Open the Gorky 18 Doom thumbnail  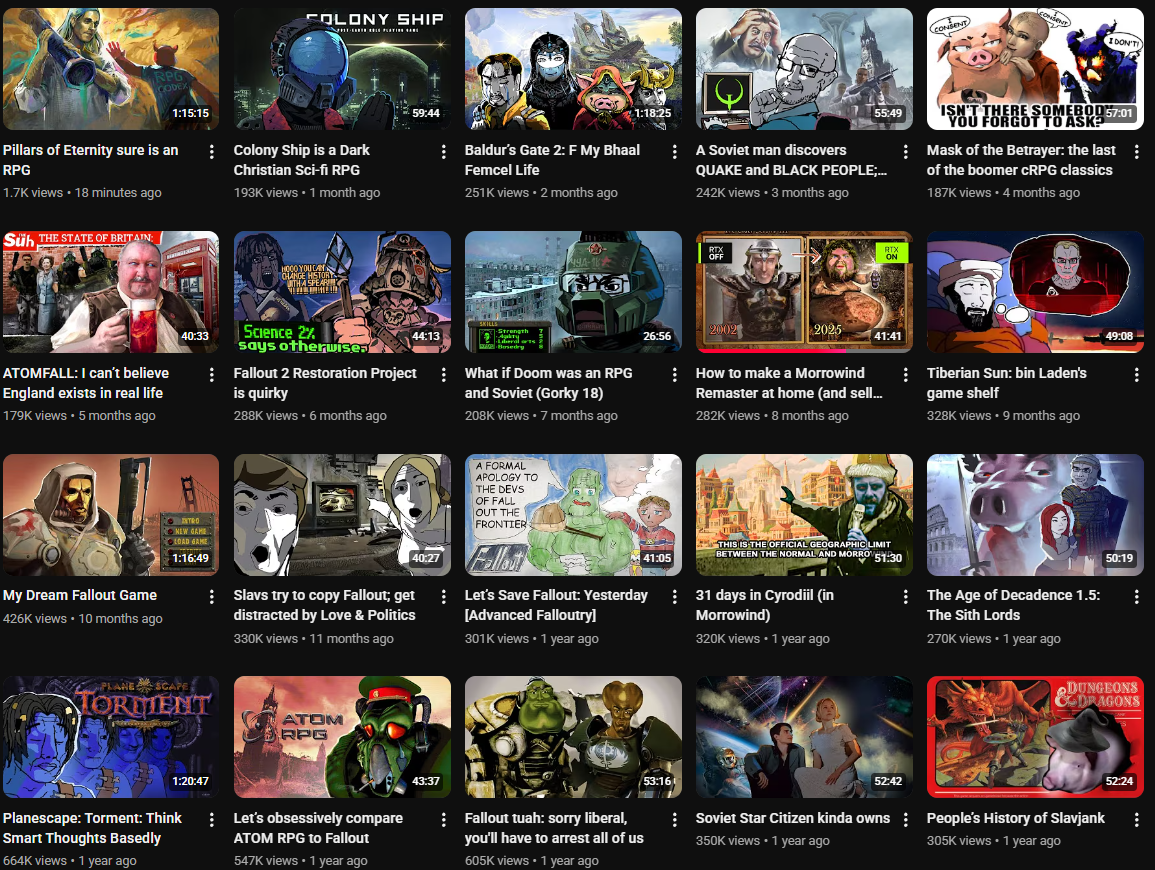tap(573, 292)
